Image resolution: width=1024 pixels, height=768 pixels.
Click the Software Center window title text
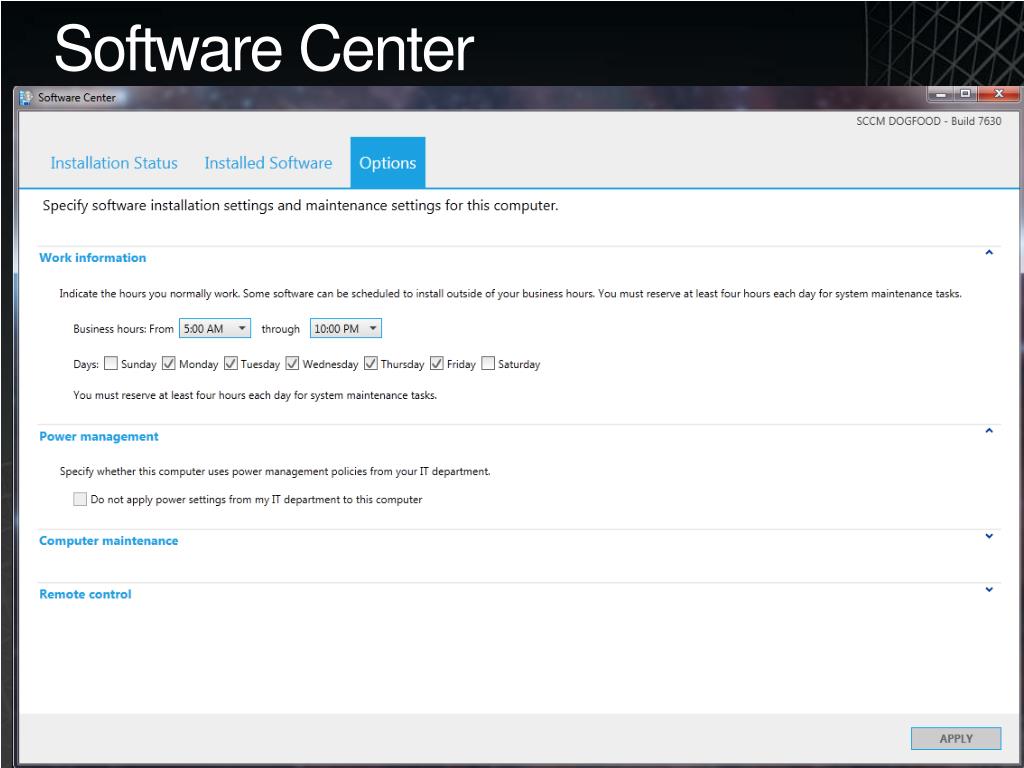76,98
